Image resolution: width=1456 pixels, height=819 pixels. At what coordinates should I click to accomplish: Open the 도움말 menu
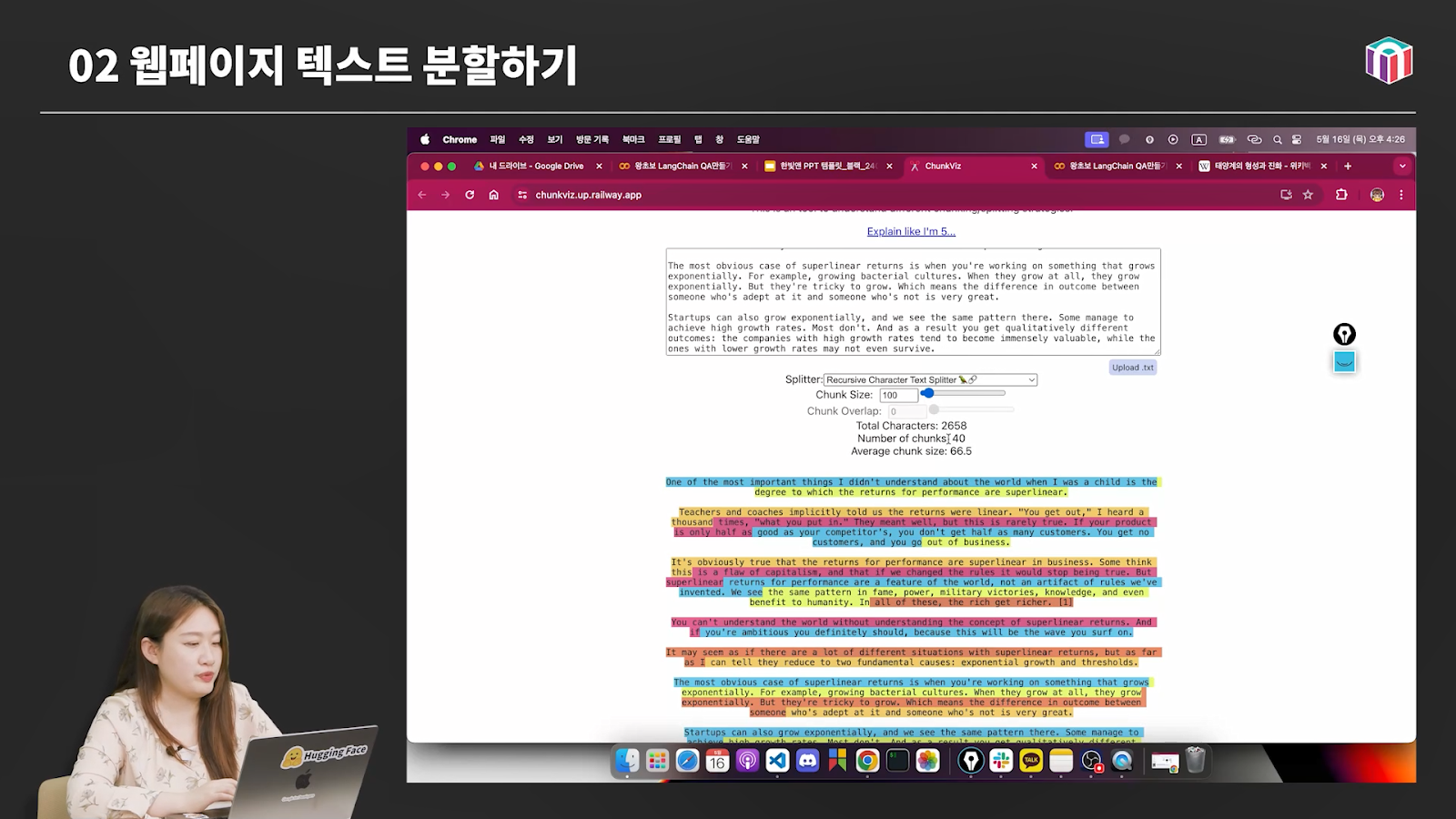(x=748, y=139)
